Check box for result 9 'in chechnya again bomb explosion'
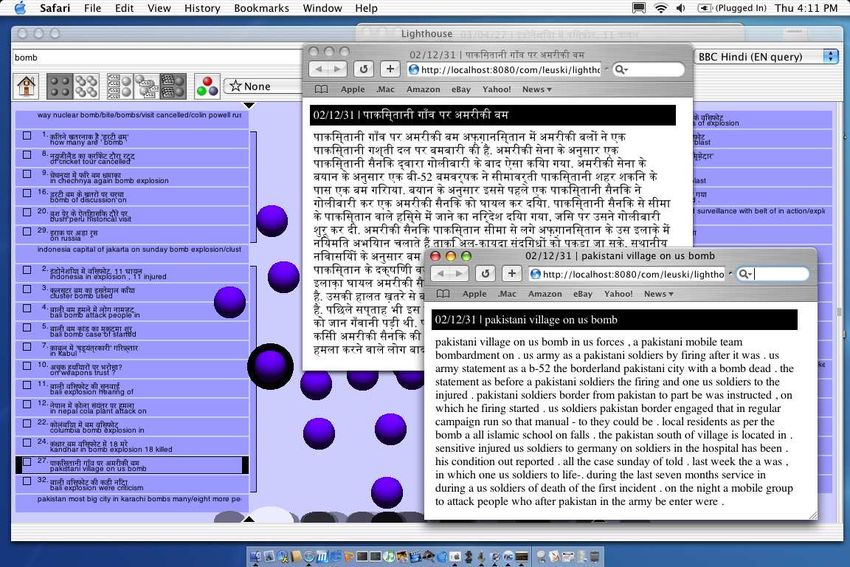The image size is (850, 567). pos(27,174)
